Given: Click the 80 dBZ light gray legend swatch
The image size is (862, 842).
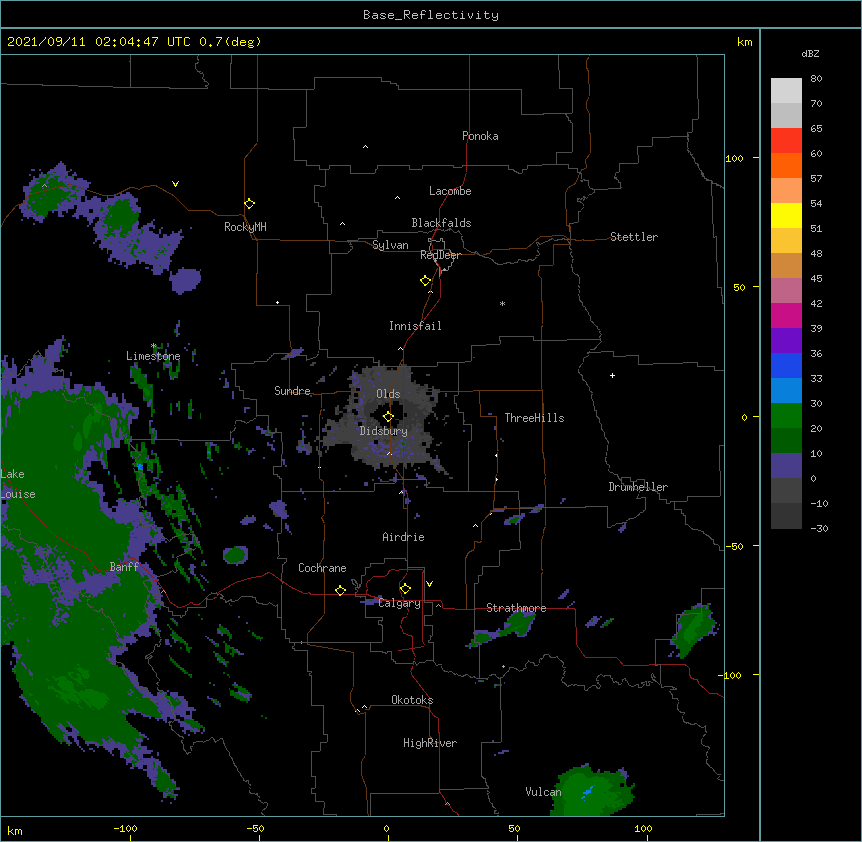Looking at the screenshot, I should 786,90.
